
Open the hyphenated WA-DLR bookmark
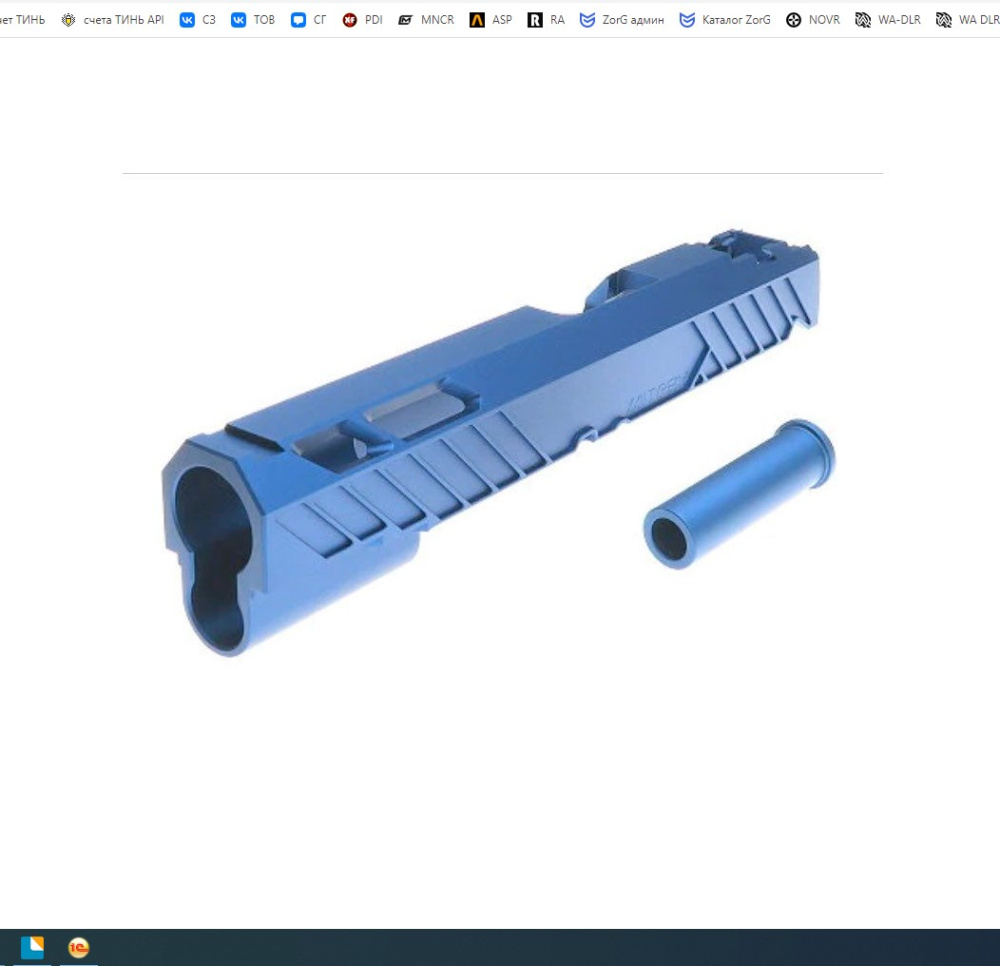click(888, 20)
